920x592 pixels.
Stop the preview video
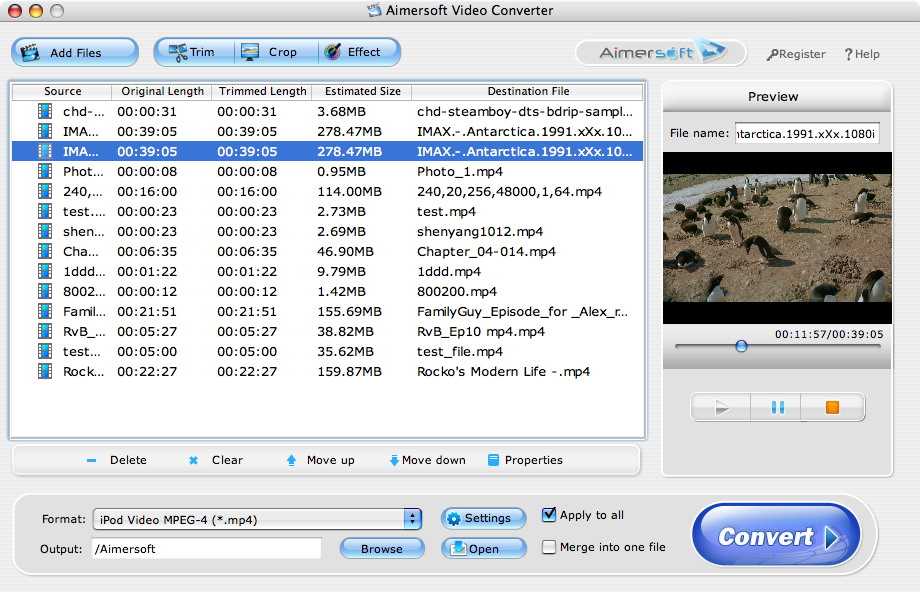(x=832, y=407)
